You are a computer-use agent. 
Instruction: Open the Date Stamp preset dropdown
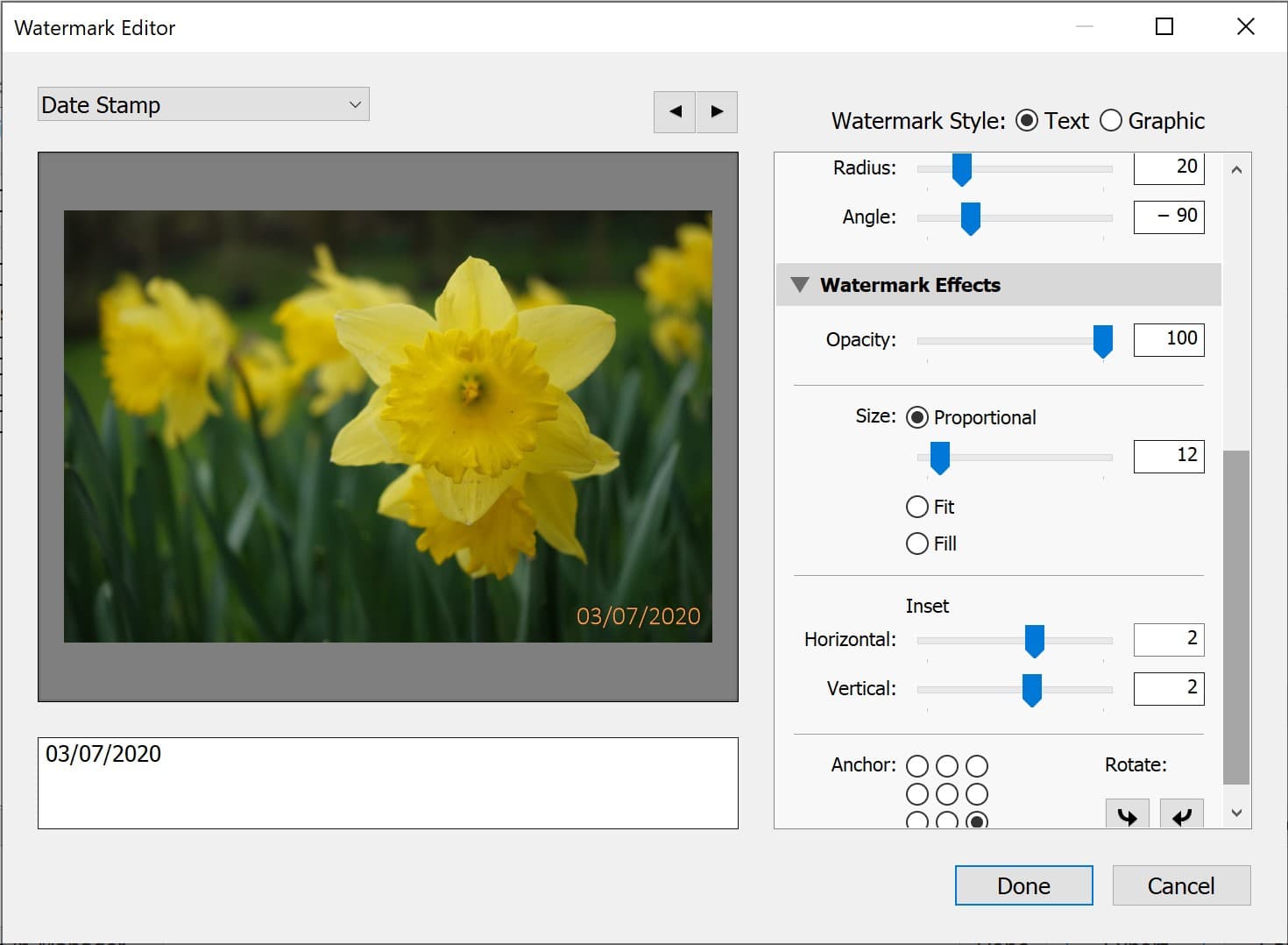(x=202, y=103)
